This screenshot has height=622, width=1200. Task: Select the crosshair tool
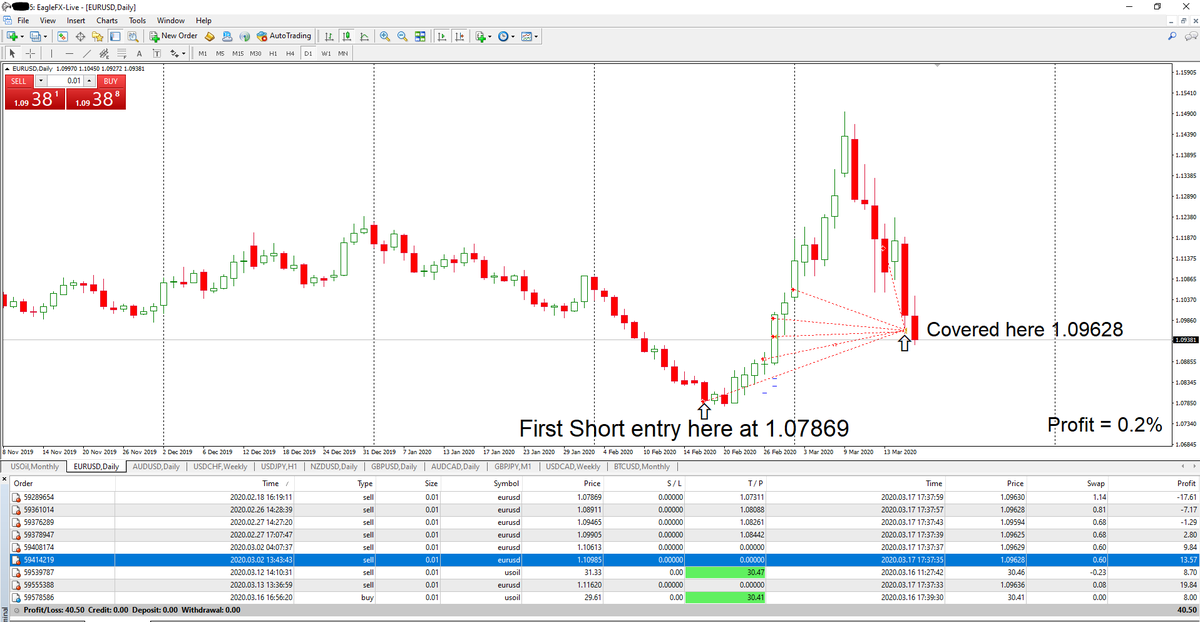pos(30,53)
